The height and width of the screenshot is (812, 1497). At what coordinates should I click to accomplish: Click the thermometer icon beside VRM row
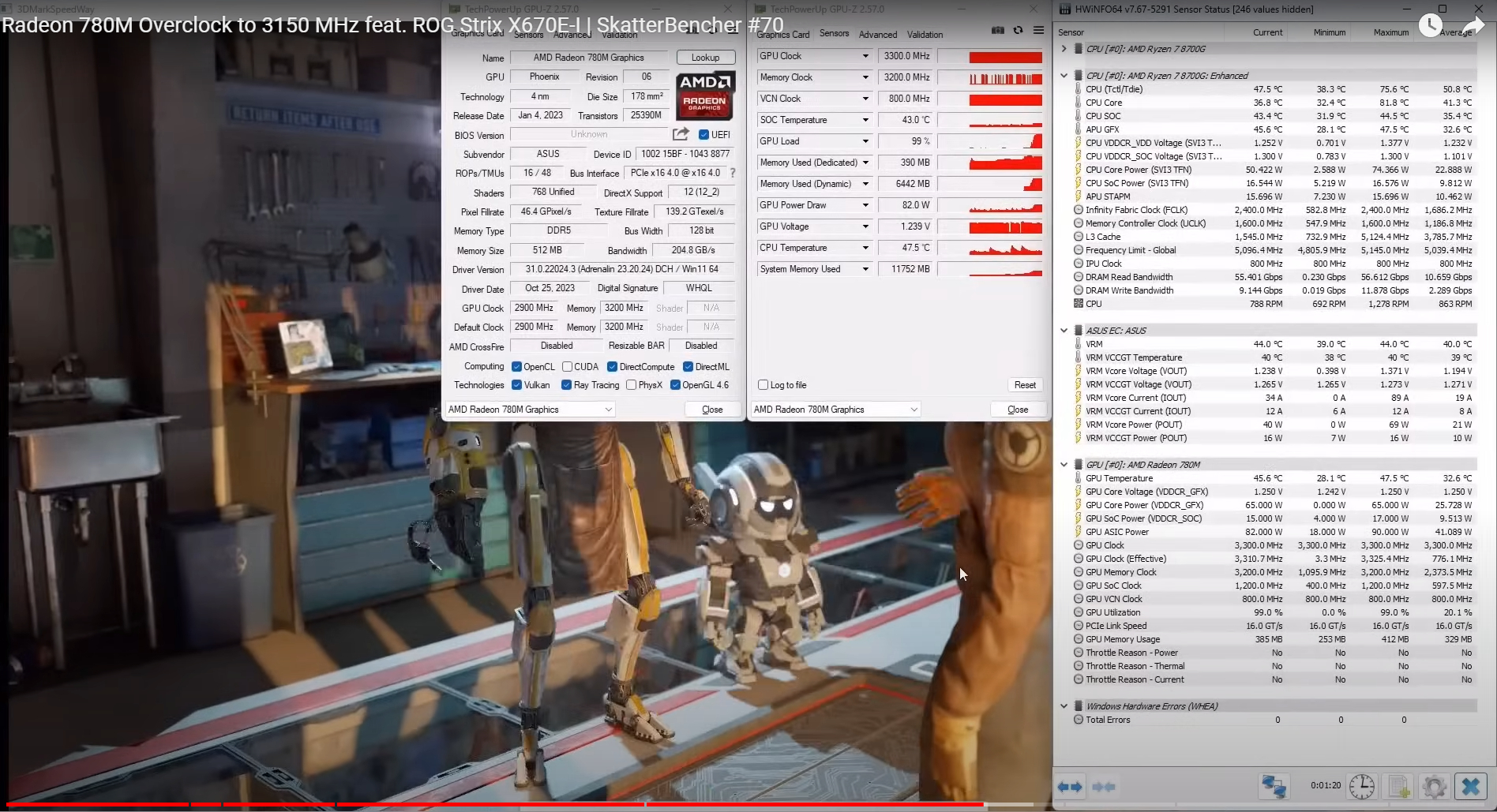[1078, 344]
